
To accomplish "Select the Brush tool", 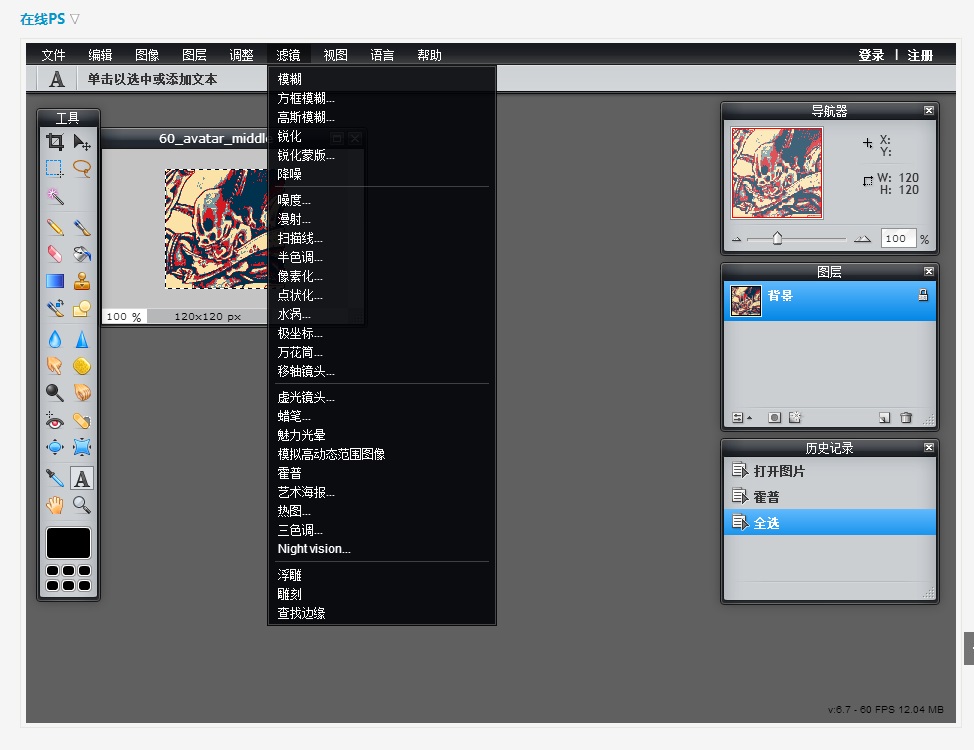I will coord(82,227).
